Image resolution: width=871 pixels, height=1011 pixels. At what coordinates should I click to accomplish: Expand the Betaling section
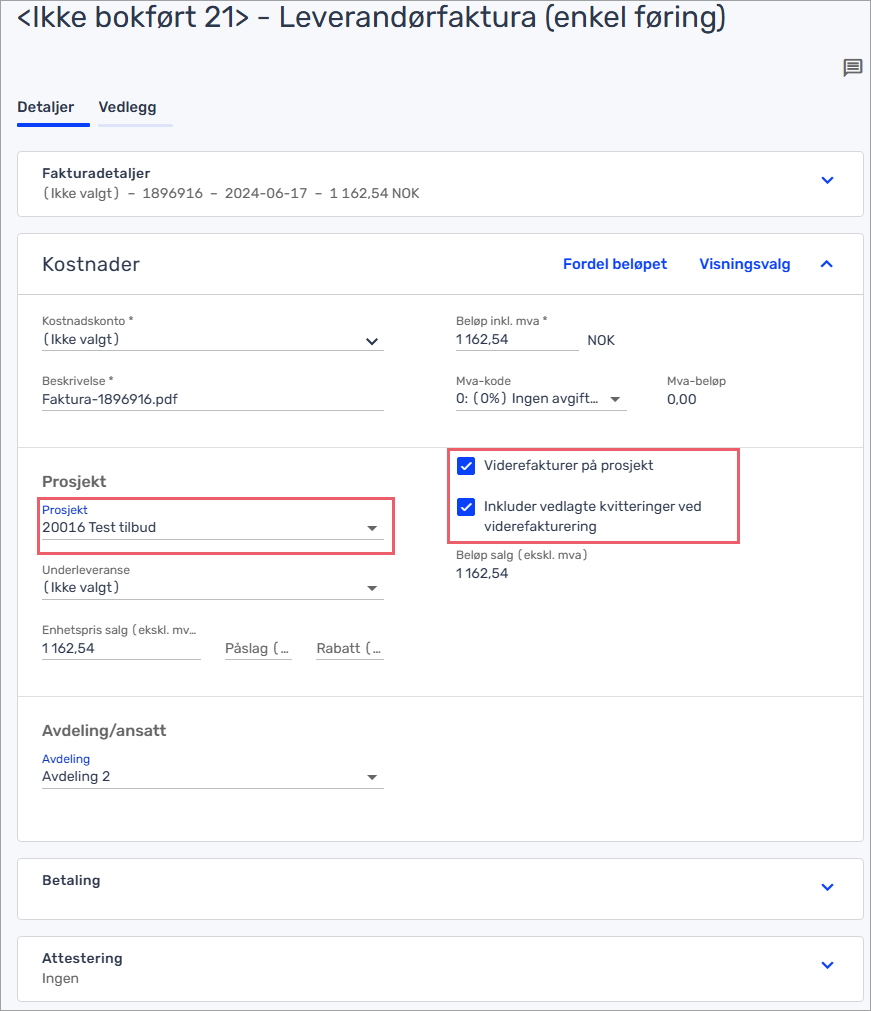point(827,887)
